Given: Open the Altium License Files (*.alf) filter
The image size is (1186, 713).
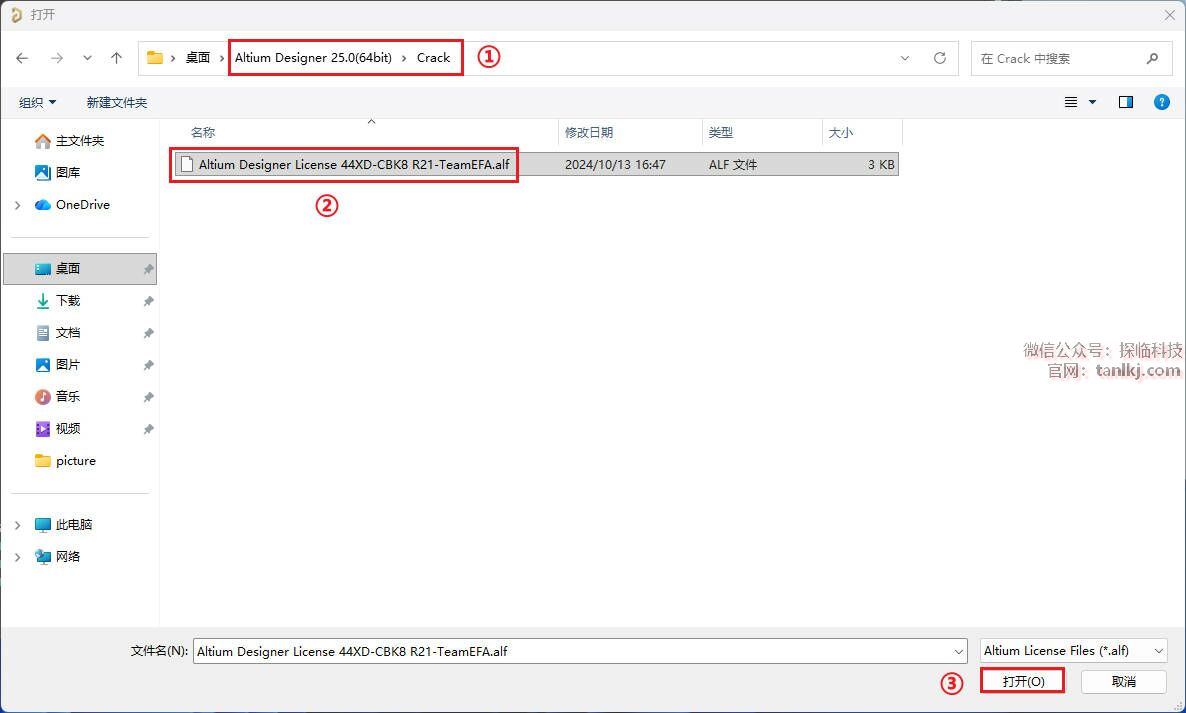Looking at the screenshot, I should coord(1073,650).
